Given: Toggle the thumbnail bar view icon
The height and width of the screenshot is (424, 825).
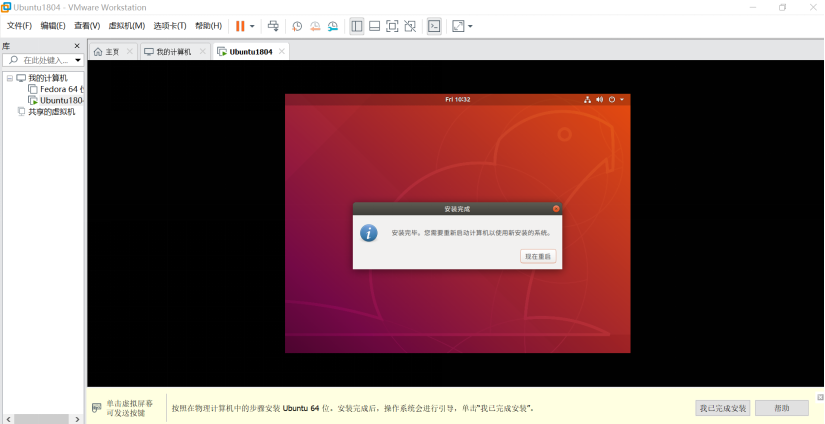Looking at the screenshot, I should [x=375, y=26].
